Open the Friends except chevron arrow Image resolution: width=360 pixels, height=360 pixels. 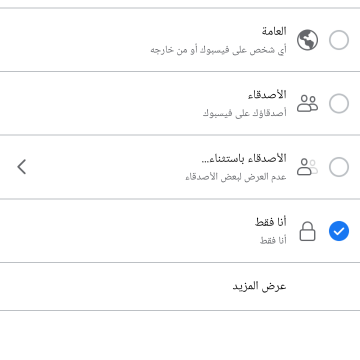click(x=22, y=167)
